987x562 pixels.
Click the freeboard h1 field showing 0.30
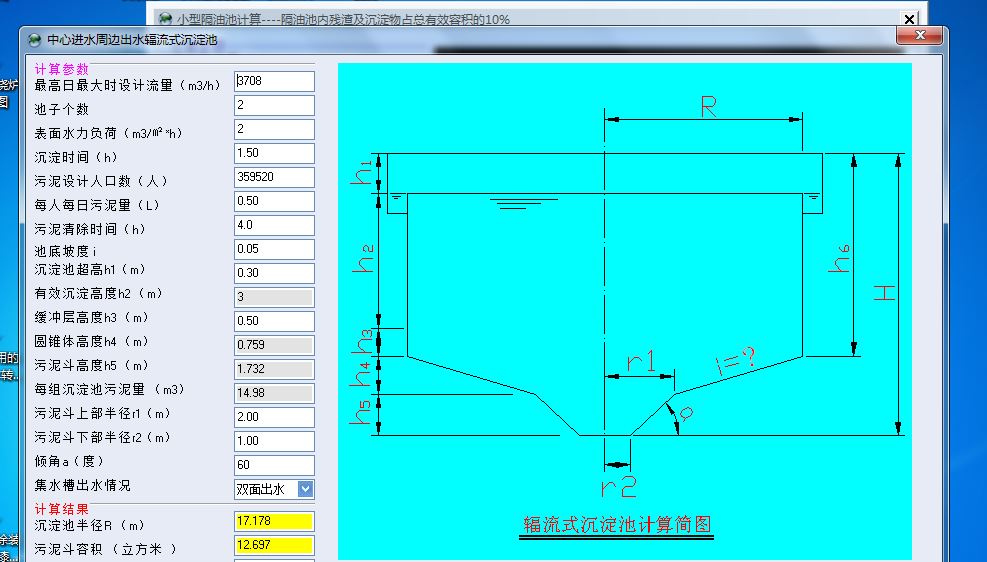274,273
